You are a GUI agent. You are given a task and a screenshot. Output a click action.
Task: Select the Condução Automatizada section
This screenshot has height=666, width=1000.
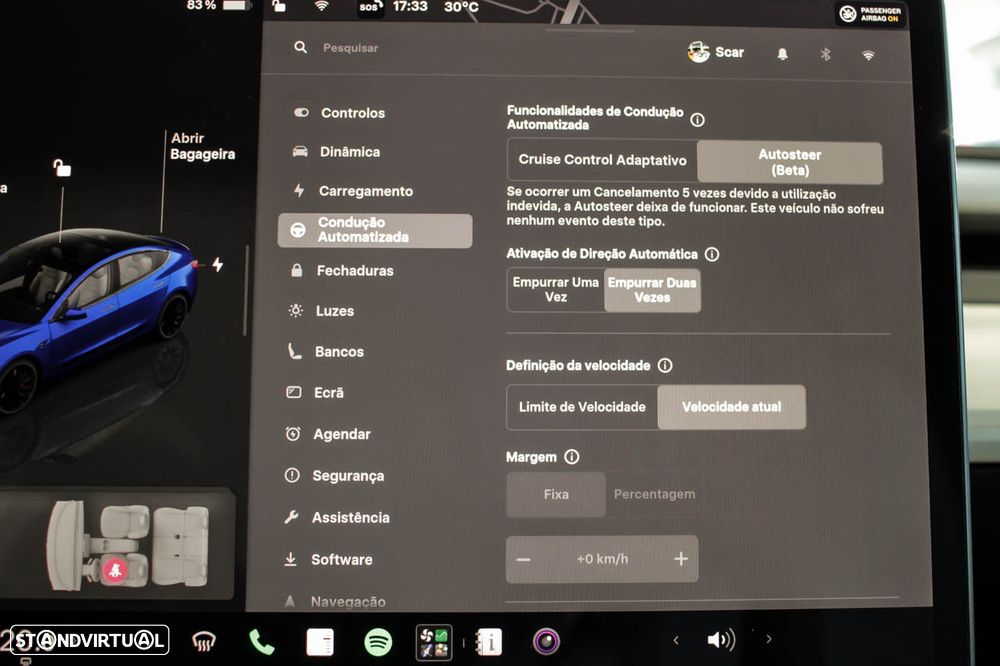tap(375, 230)
